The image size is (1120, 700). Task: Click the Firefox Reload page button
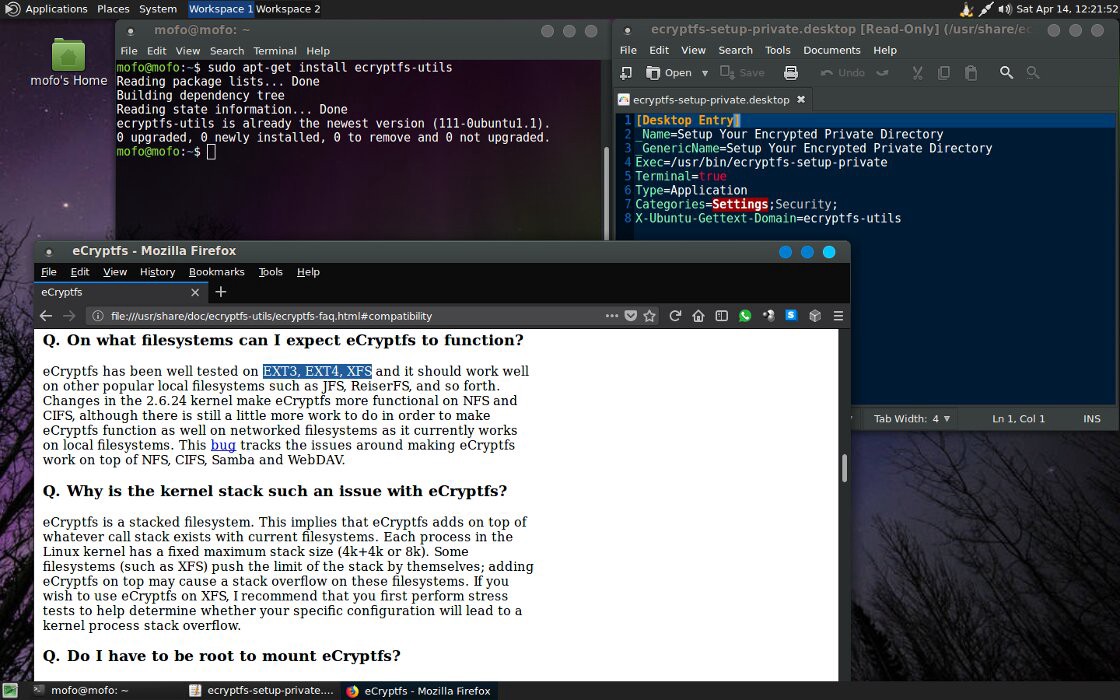pos(674,316)
